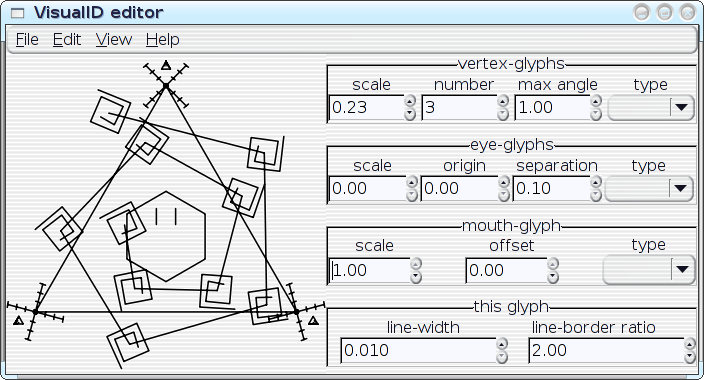Decrease max angle with down arrow

click(596, 115)
